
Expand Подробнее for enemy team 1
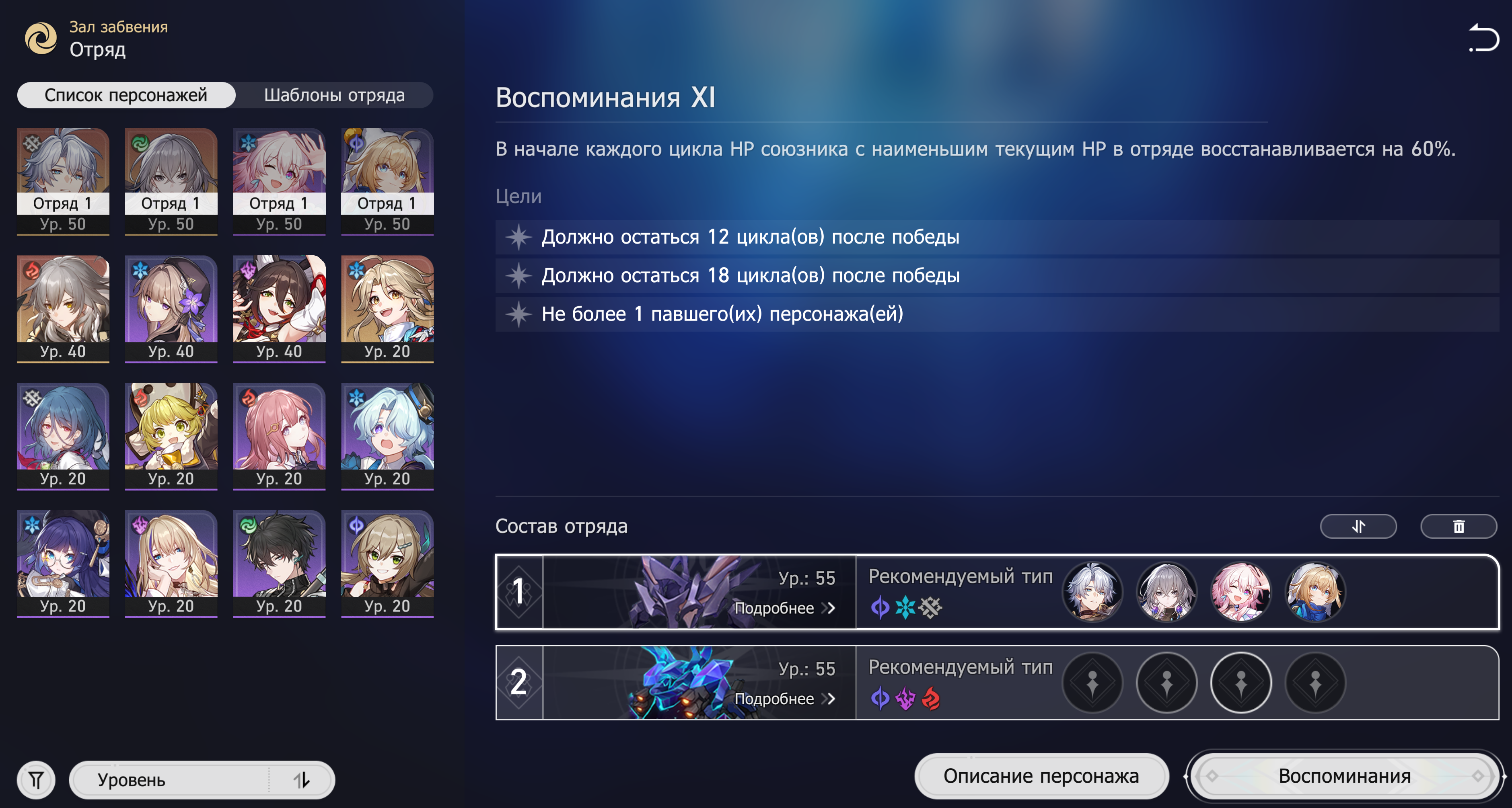784,608
